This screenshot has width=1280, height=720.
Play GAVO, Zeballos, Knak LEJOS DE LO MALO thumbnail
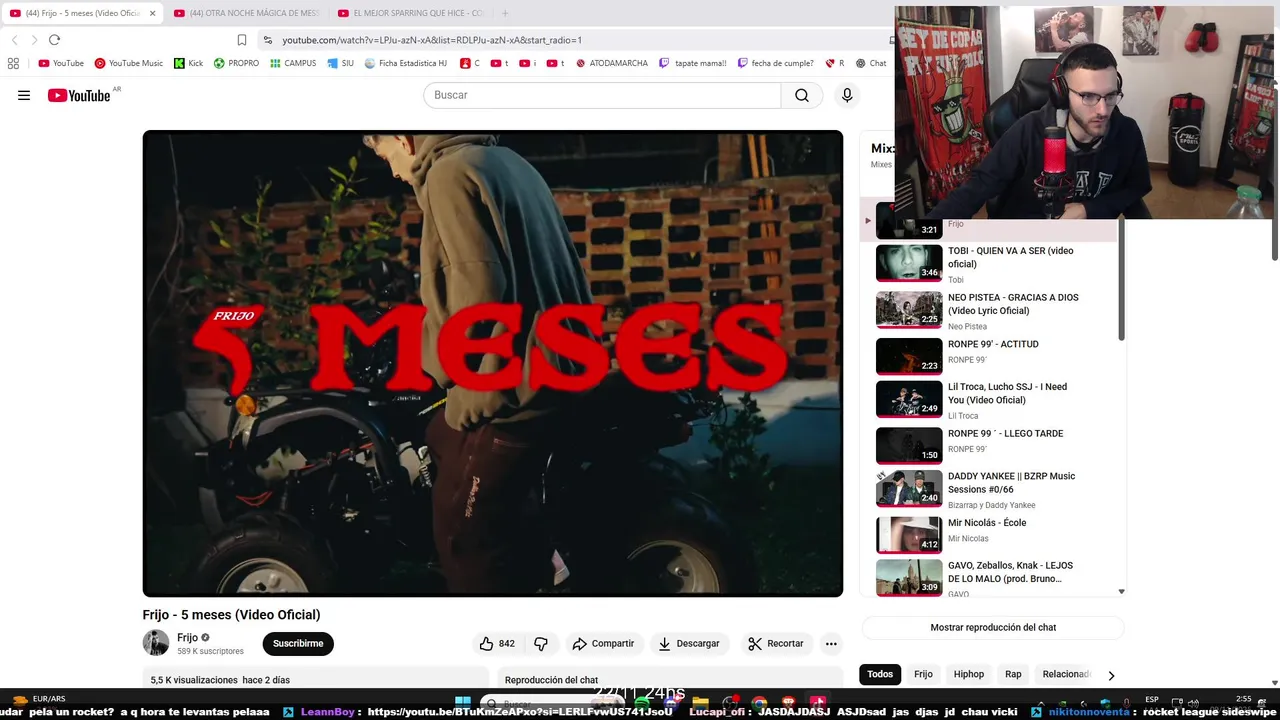pyautogui.click(x=909, y=578)
